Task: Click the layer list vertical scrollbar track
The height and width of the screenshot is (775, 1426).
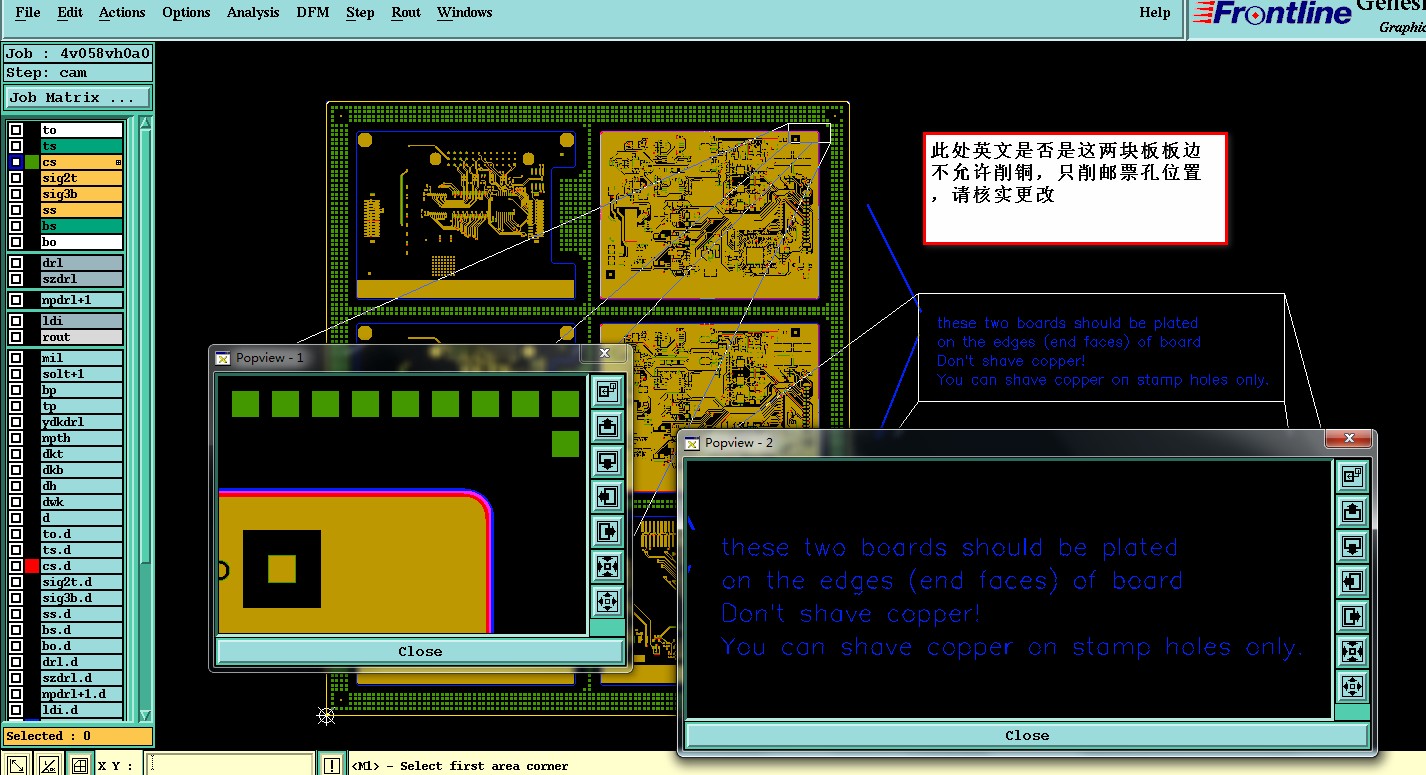Action: [x=146, y=420]
